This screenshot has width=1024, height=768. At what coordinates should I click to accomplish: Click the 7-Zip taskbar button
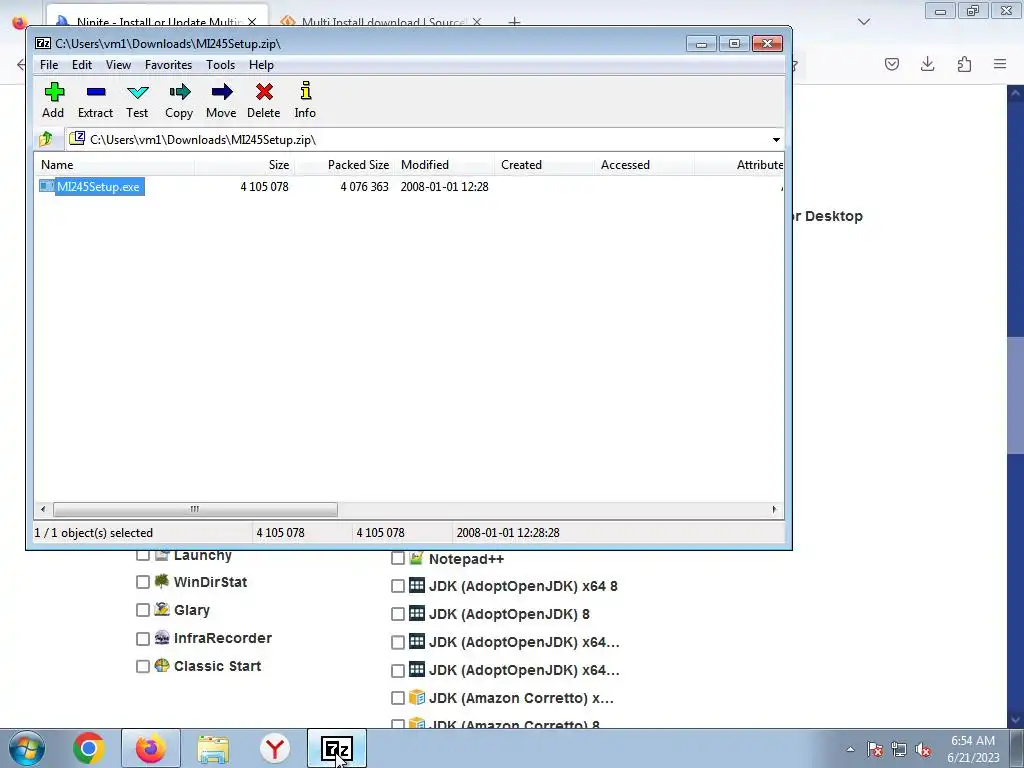(x=337, y=748)
